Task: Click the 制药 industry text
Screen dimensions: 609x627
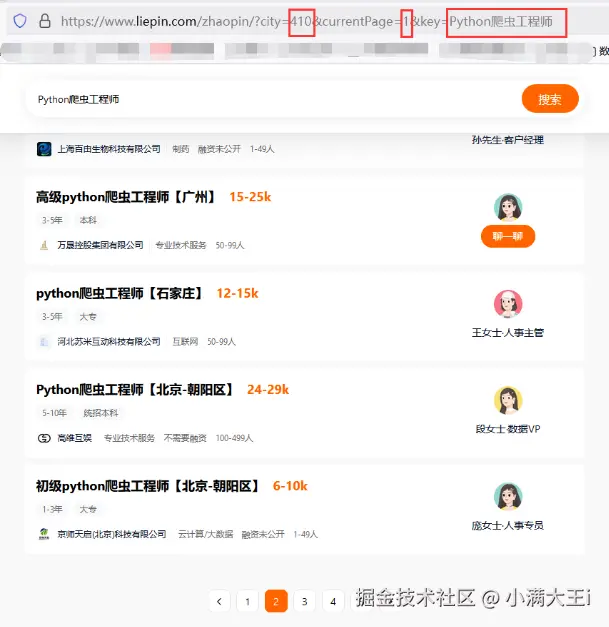Action: point(180,149)
